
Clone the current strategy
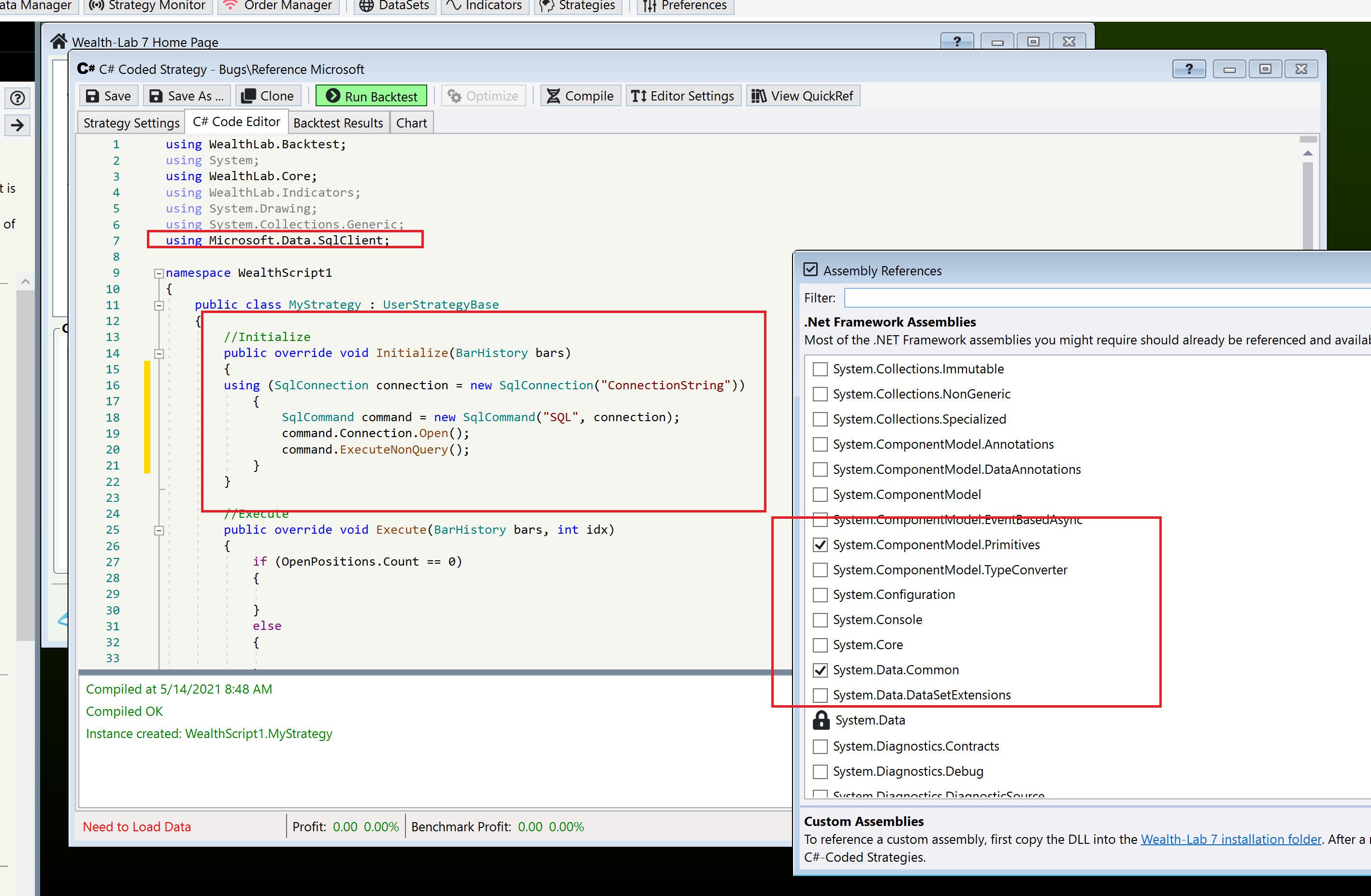click(x=267, y=96)
